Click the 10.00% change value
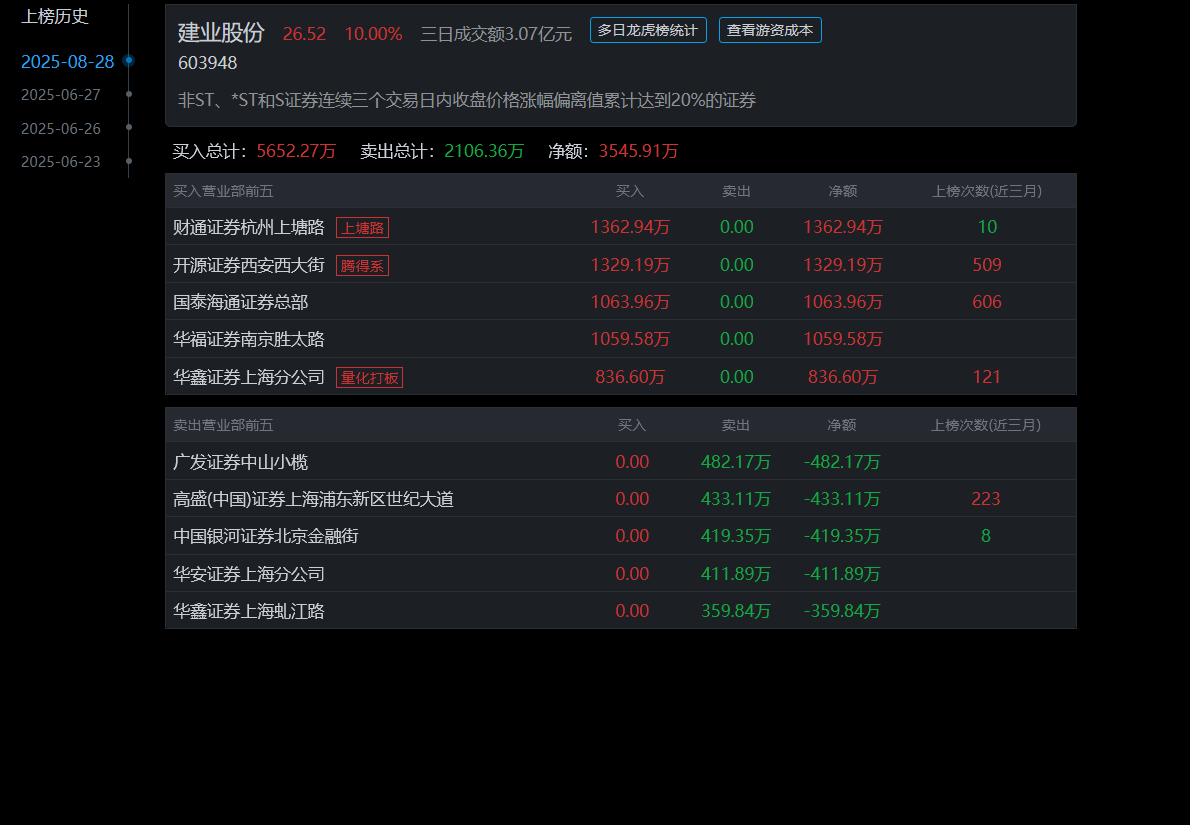The width and height of the screenshot is (1190, 825). point(373,34)
